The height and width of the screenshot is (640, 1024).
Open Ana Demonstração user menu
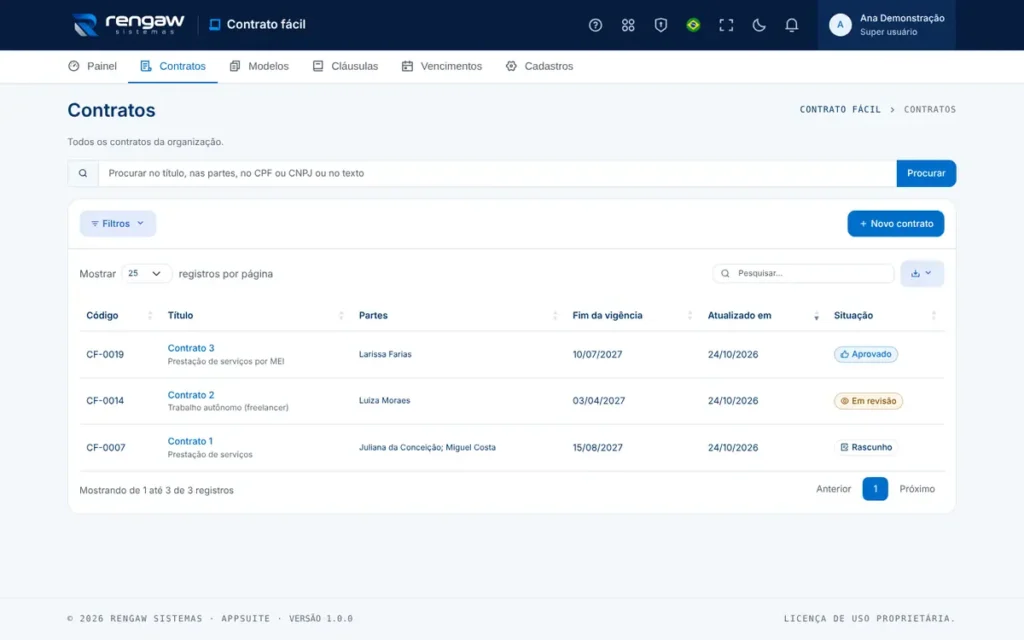[886, 25]
